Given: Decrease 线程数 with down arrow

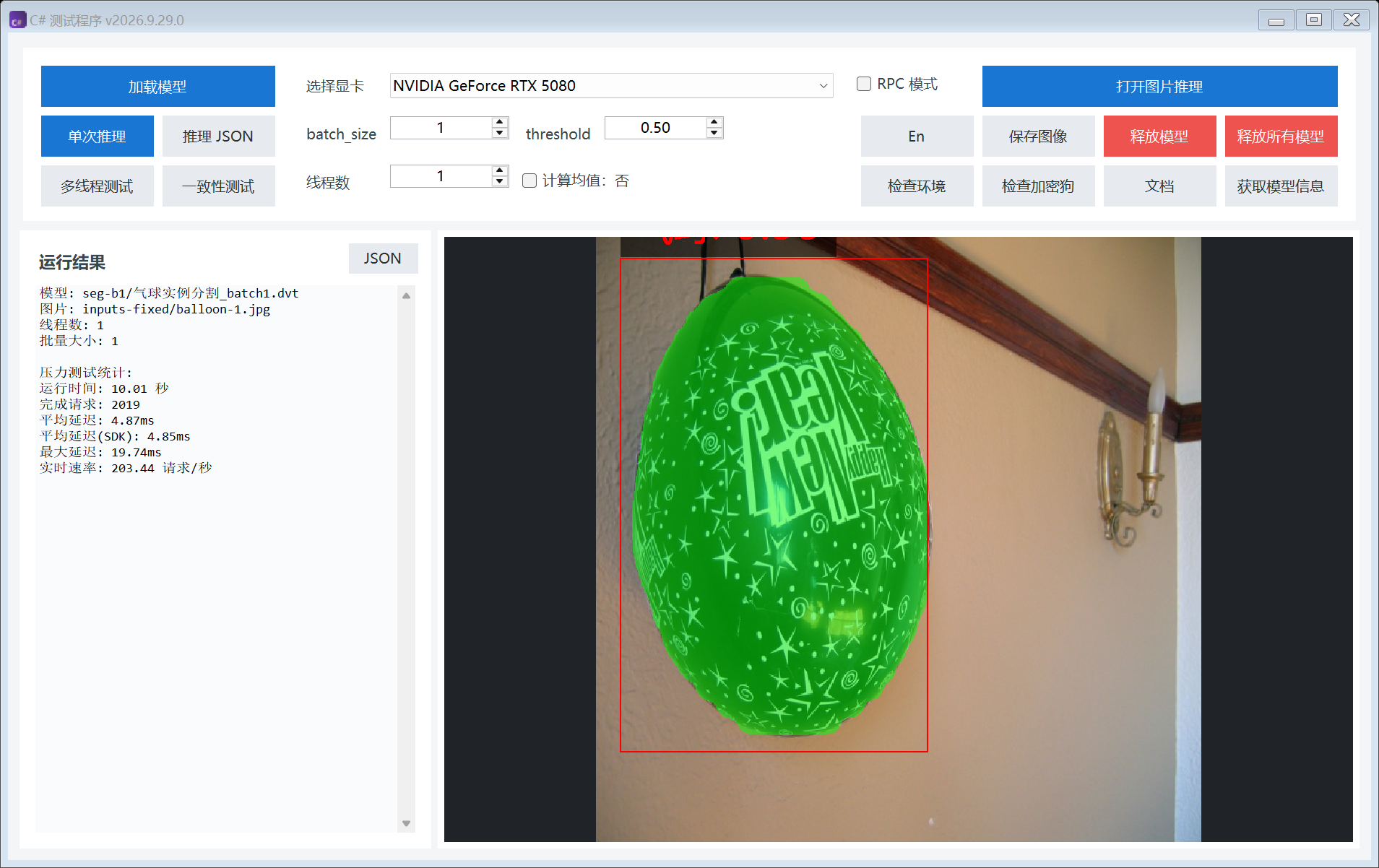Looking at the screenshot, I should click(500, 181).
